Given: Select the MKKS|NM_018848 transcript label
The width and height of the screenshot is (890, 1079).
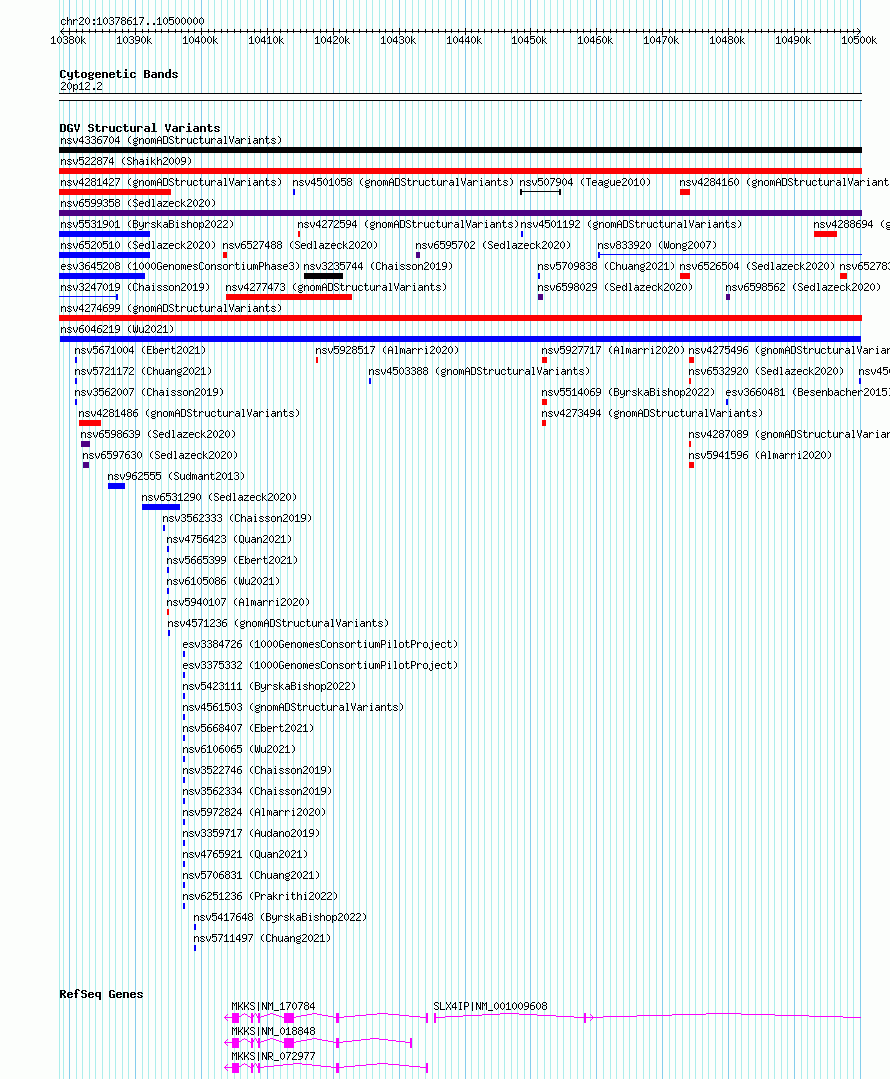Looking at the screenshot, I should click(273, 1031).
